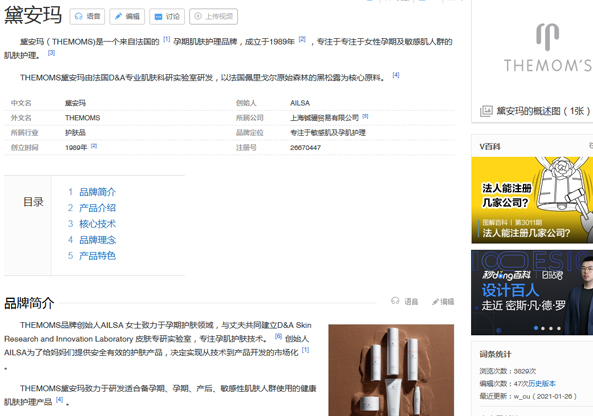
Task: Open the 历史版本 link in 词条统计
Action: 542,383
